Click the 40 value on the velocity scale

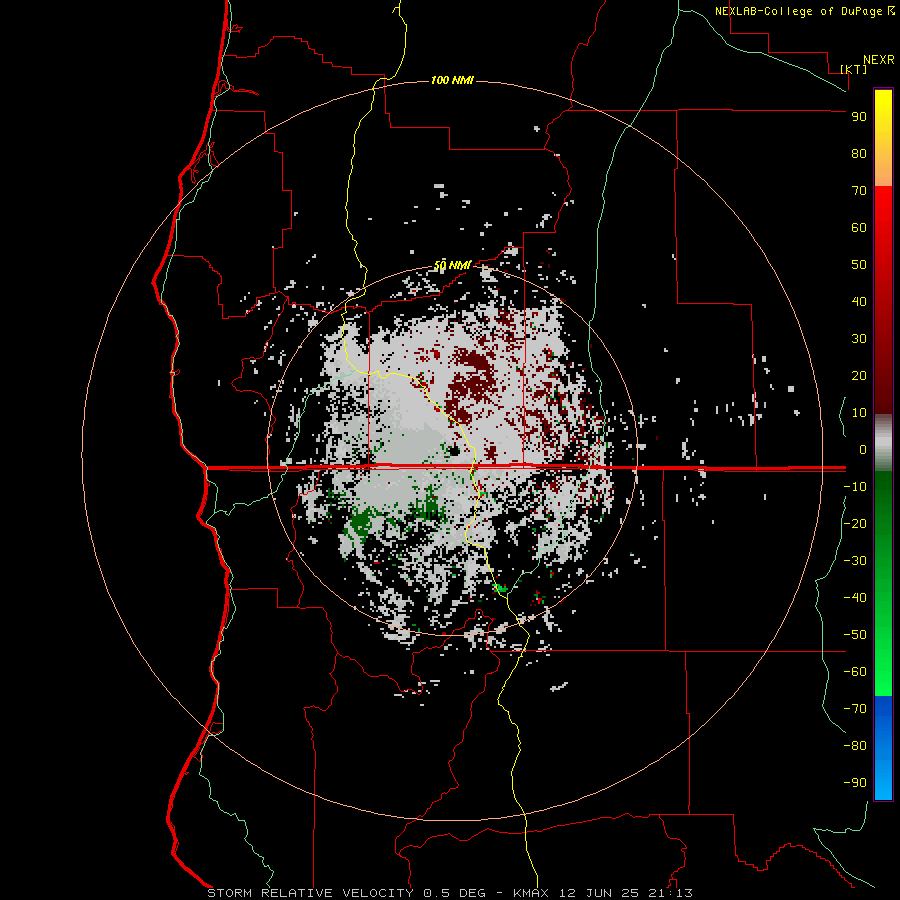[859, 302]
